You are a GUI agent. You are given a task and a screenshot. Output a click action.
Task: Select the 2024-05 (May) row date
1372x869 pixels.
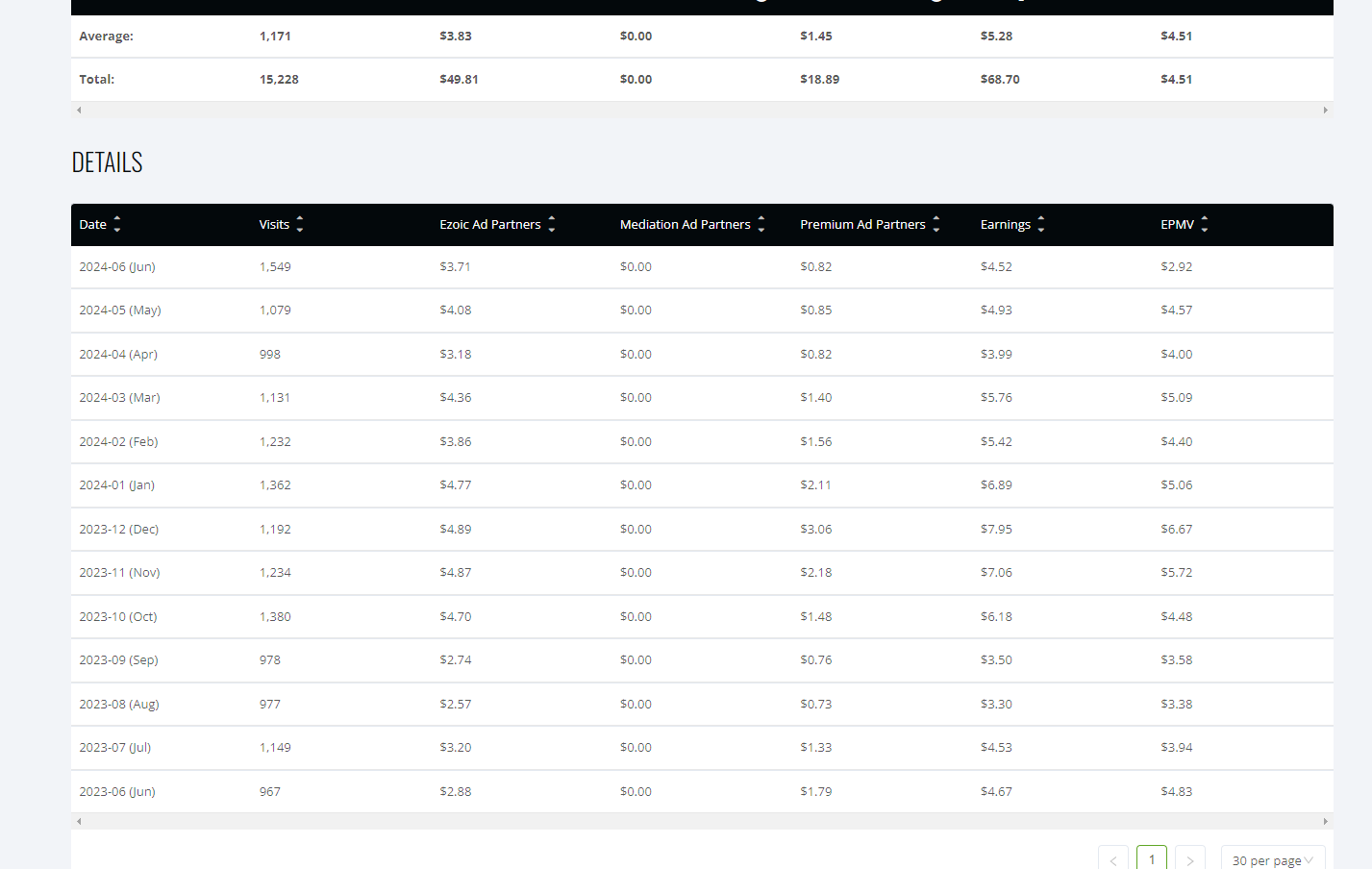pos(120,310)
